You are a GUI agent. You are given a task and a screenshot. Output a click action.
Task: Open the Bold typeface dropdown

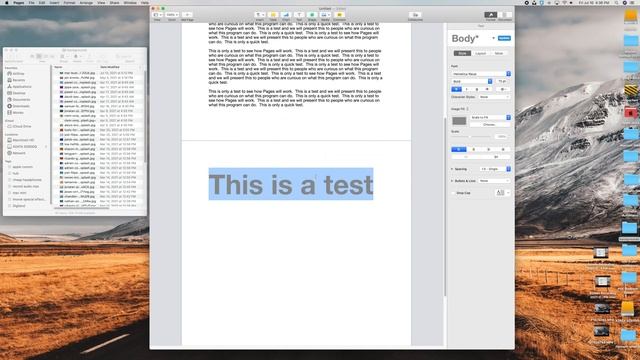click(471, 81)
